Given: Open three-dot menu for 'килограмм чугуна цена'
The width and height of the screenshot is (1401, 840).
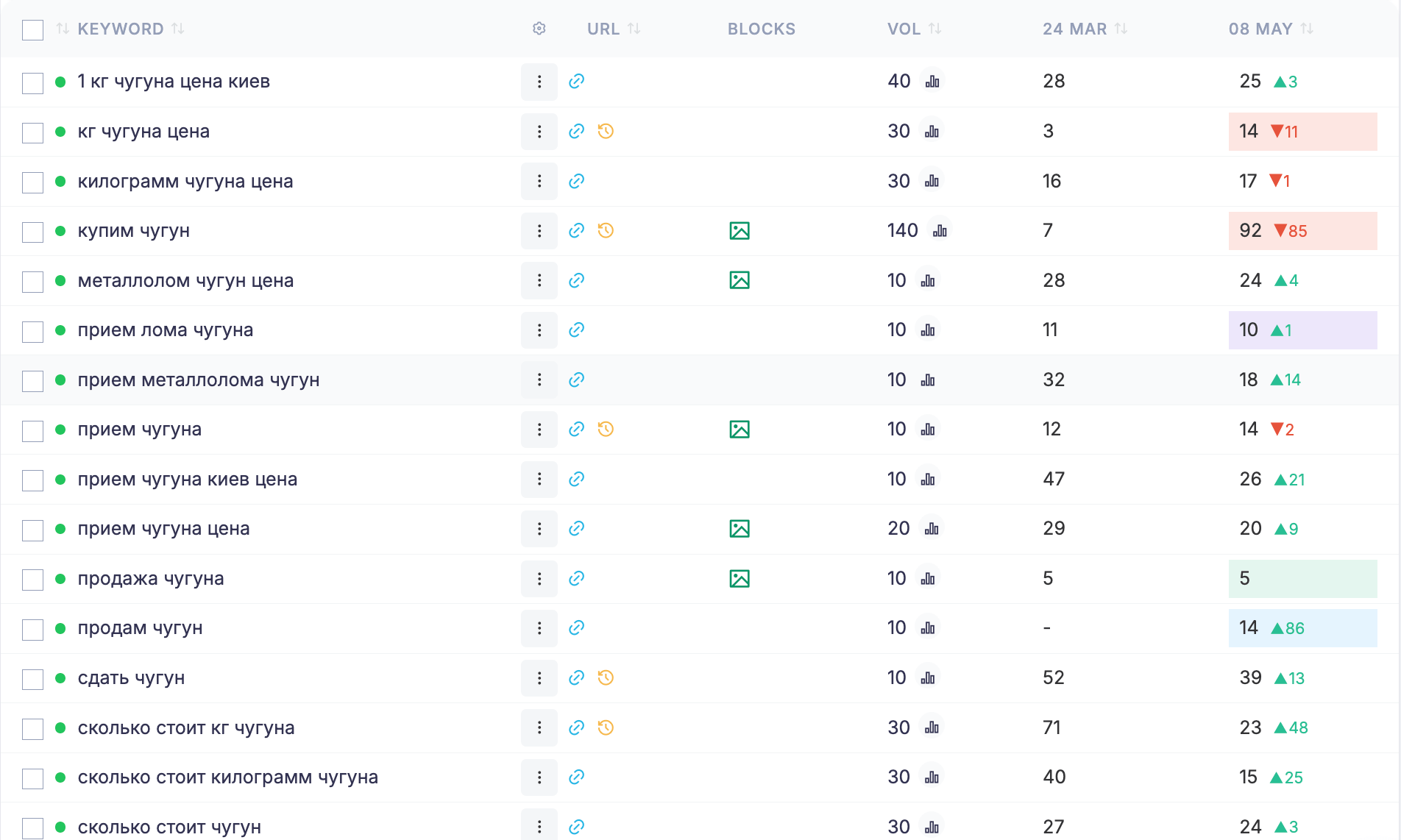Looking at the screenshot, I should coord(539,182).
